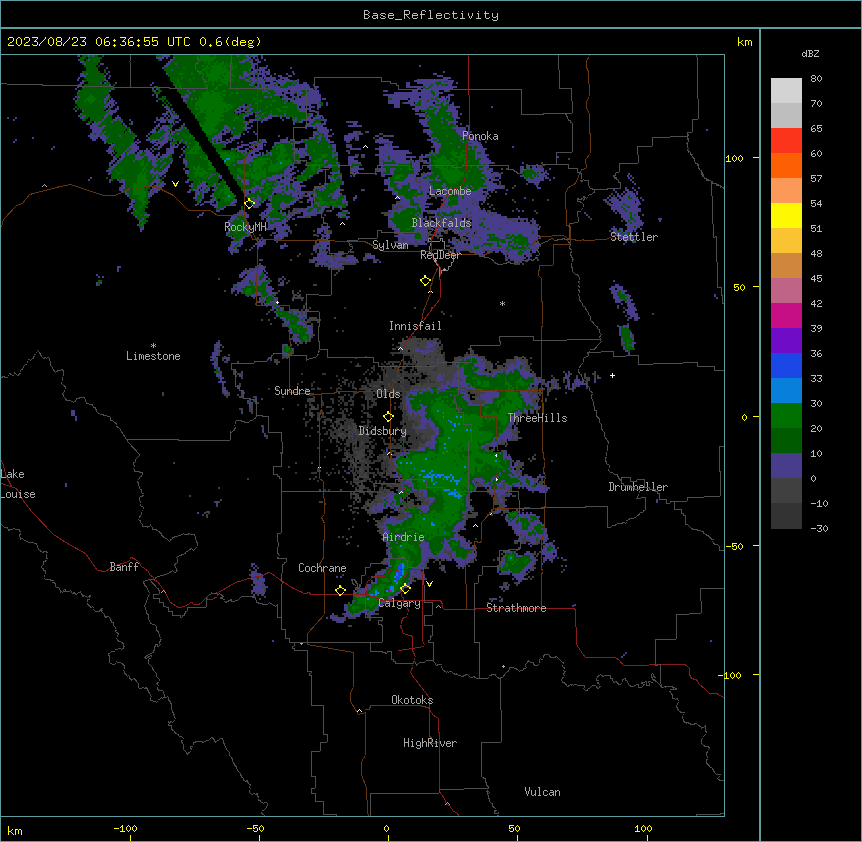Image resolution: width=862 pixels, height=842 pixels.
Task: Click the yellow diamond marker south of RedDeer
Action: [x=425, y=281]
